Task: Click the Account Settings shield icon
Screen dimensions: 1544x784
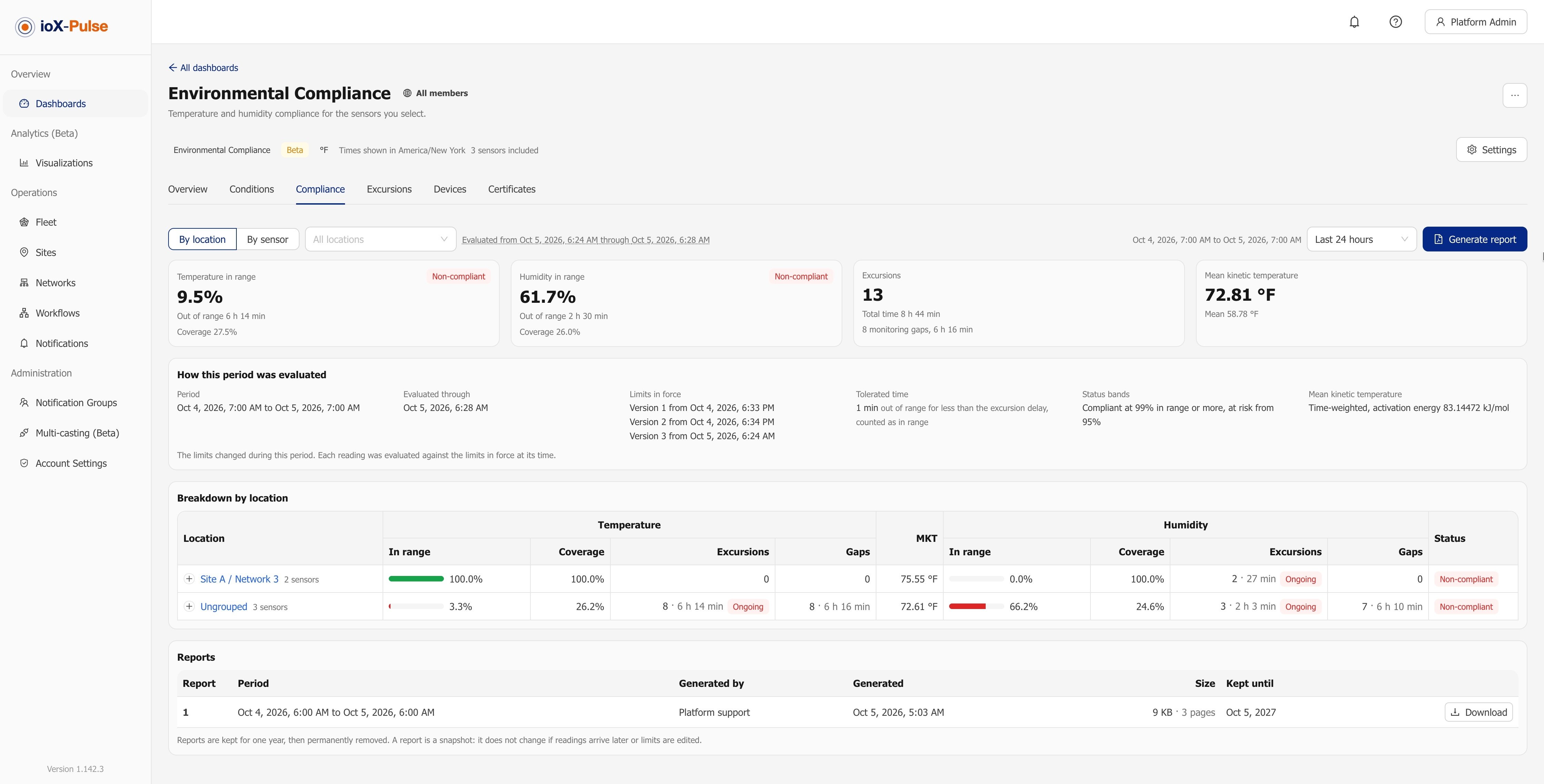Action: point(24,463)
